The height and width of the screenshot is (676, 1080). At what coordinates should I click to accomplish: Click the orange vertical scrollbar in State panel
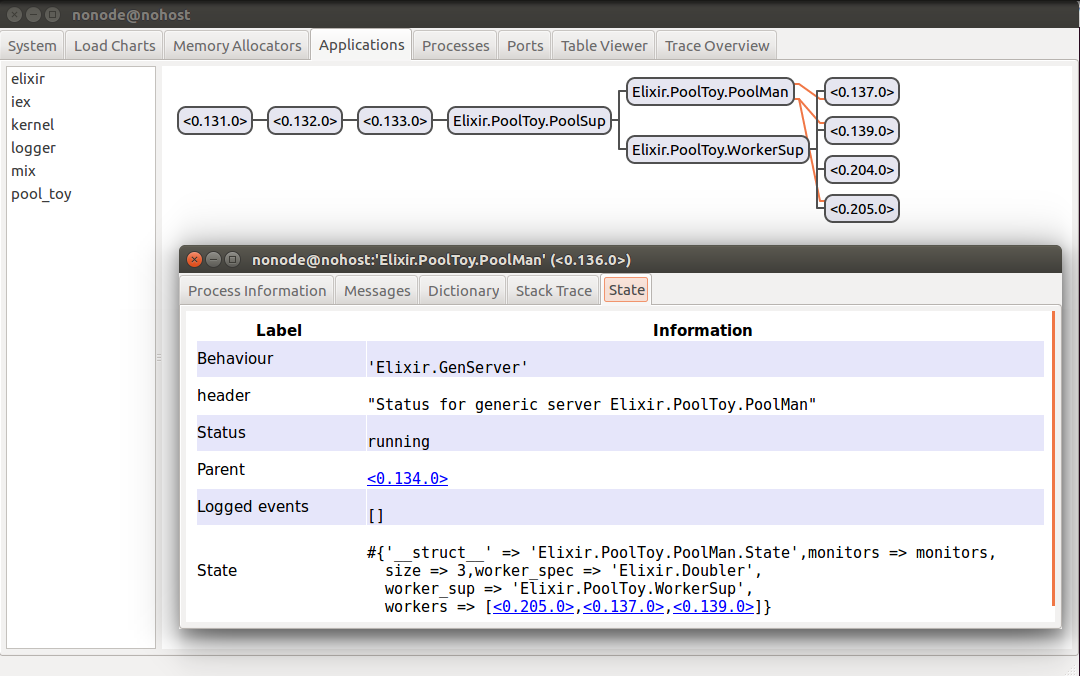pos(1052,458)
